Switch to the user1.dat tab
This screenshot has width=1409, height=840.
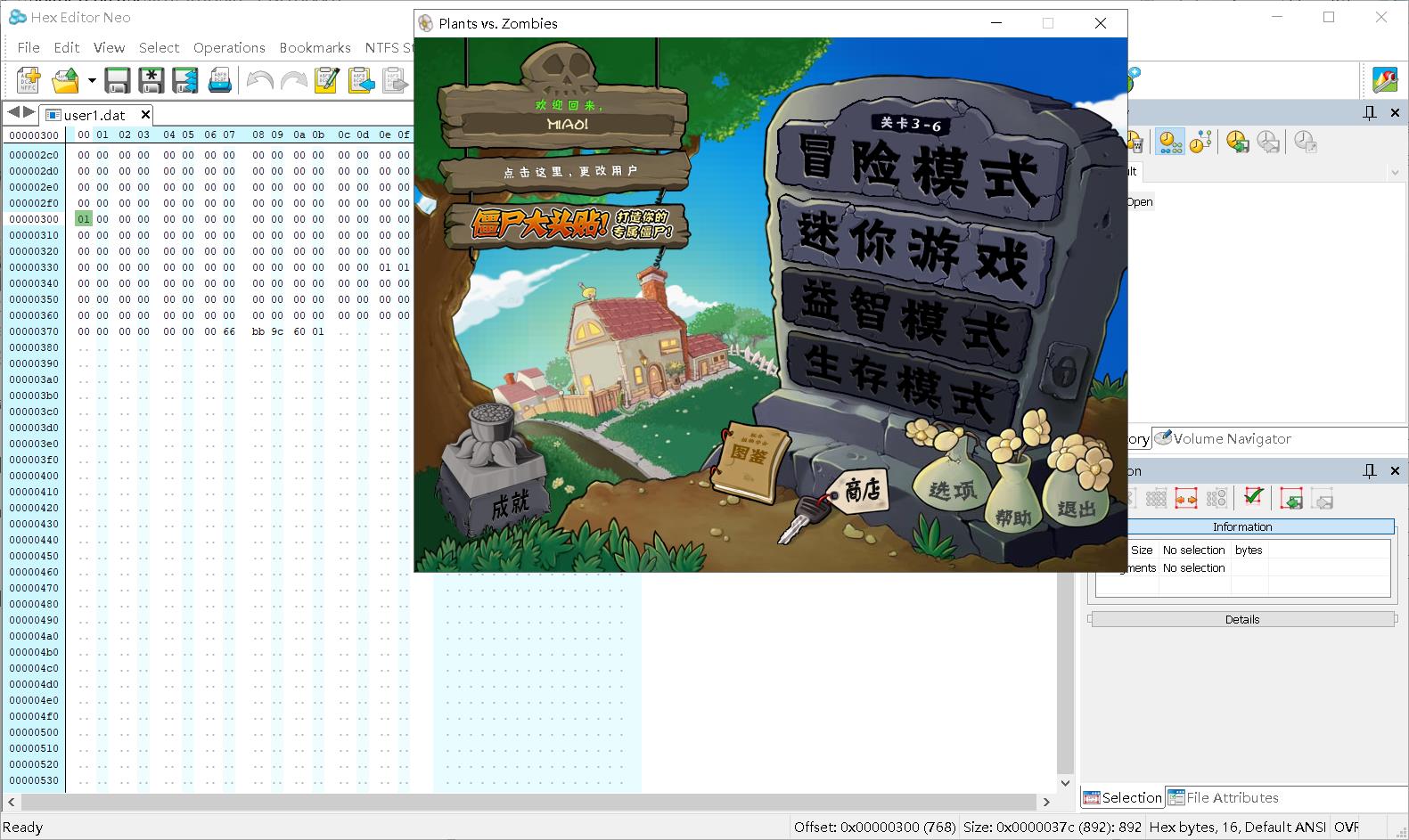click(x=94, y=115)
